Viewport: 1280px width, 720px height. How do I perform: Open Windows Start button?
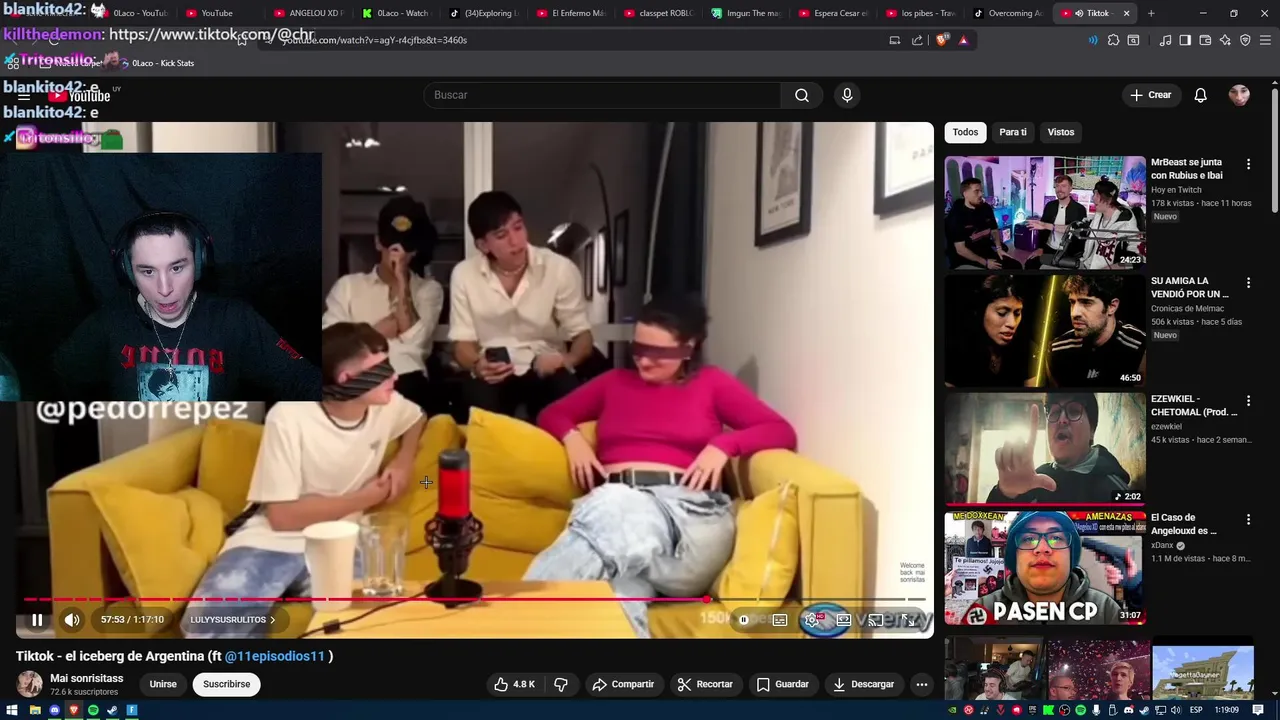coord(13,710)
